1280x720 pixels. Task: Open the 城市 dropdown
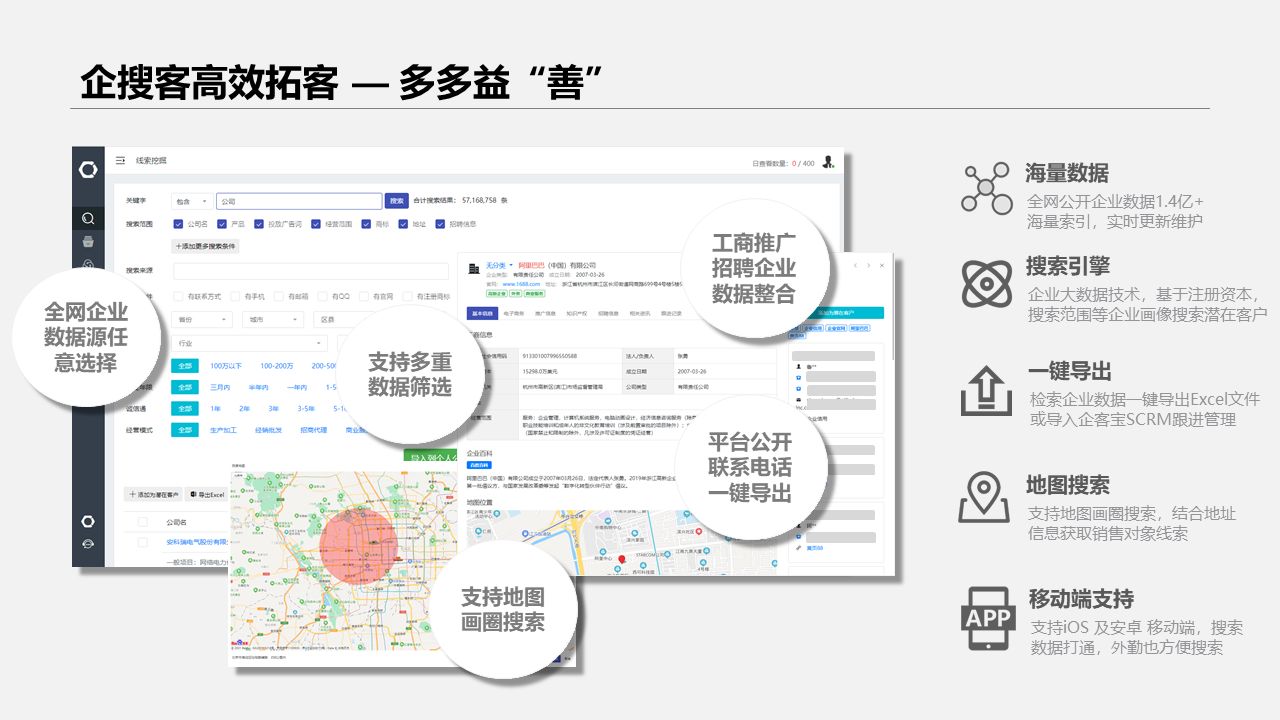(x=272, y=320)
